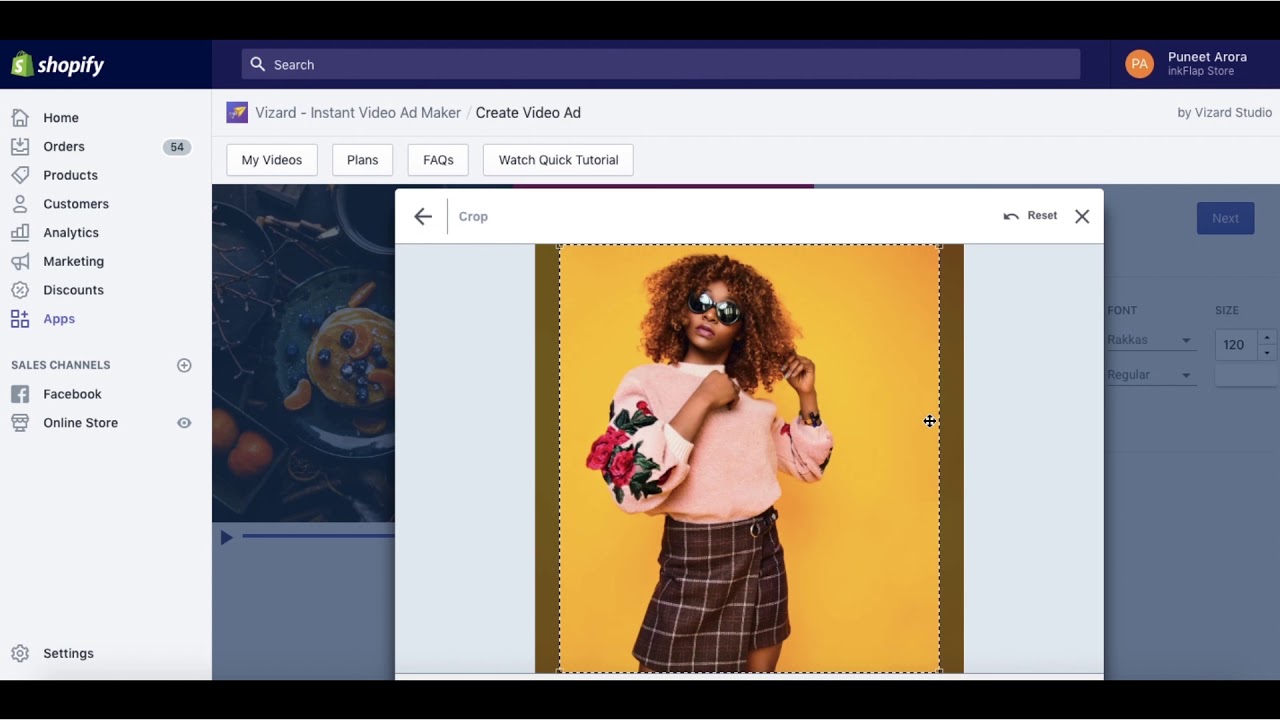Add a sales channel with plus icon
Viewport: 1280px width, 720px height.
point(184,366)
